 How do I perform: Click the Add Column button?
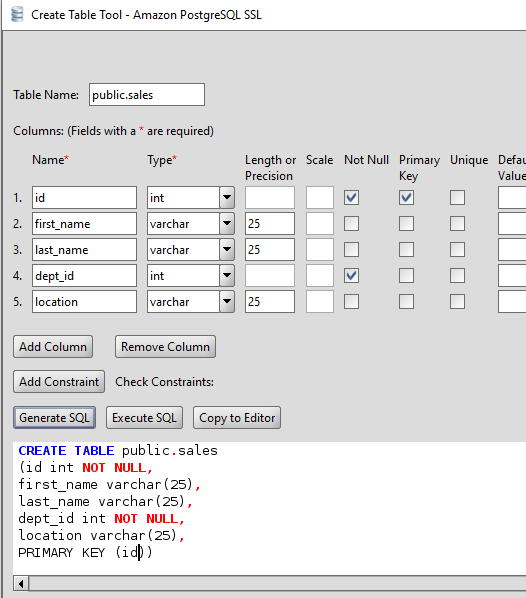point(53,347)
